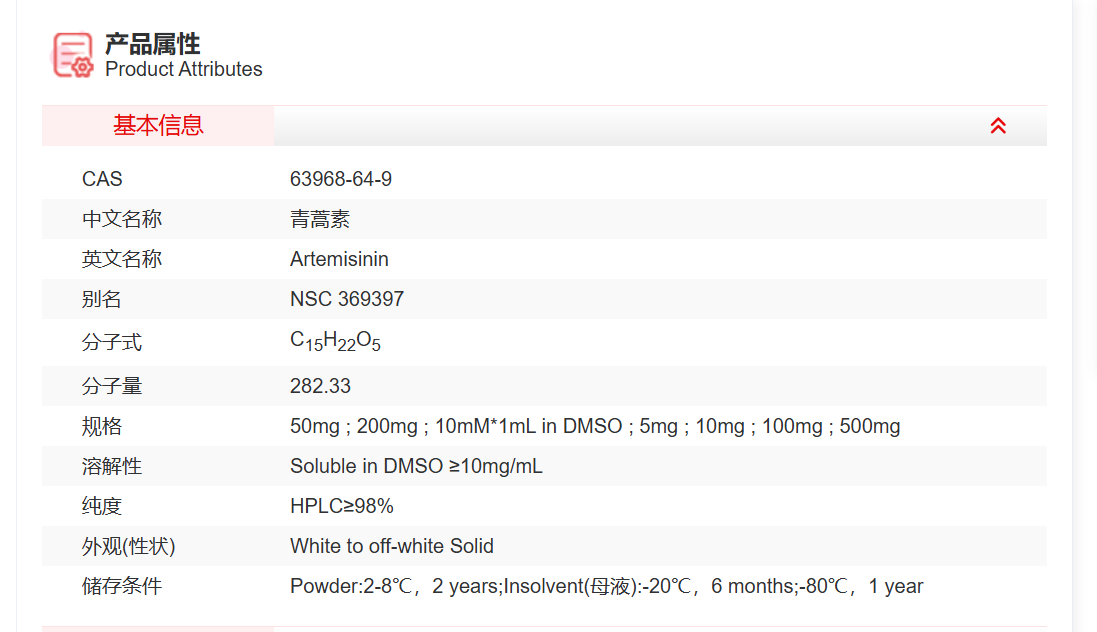Click the 产品属性 section title
1097x632 pixels.
[x=152, y=44]
